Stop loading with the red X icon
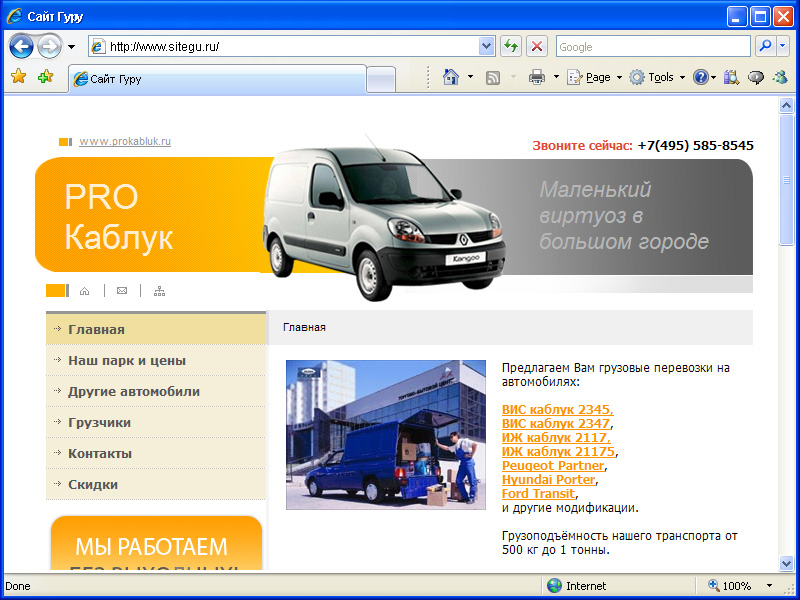The image size is (800, 600). [x=536, y=47]
